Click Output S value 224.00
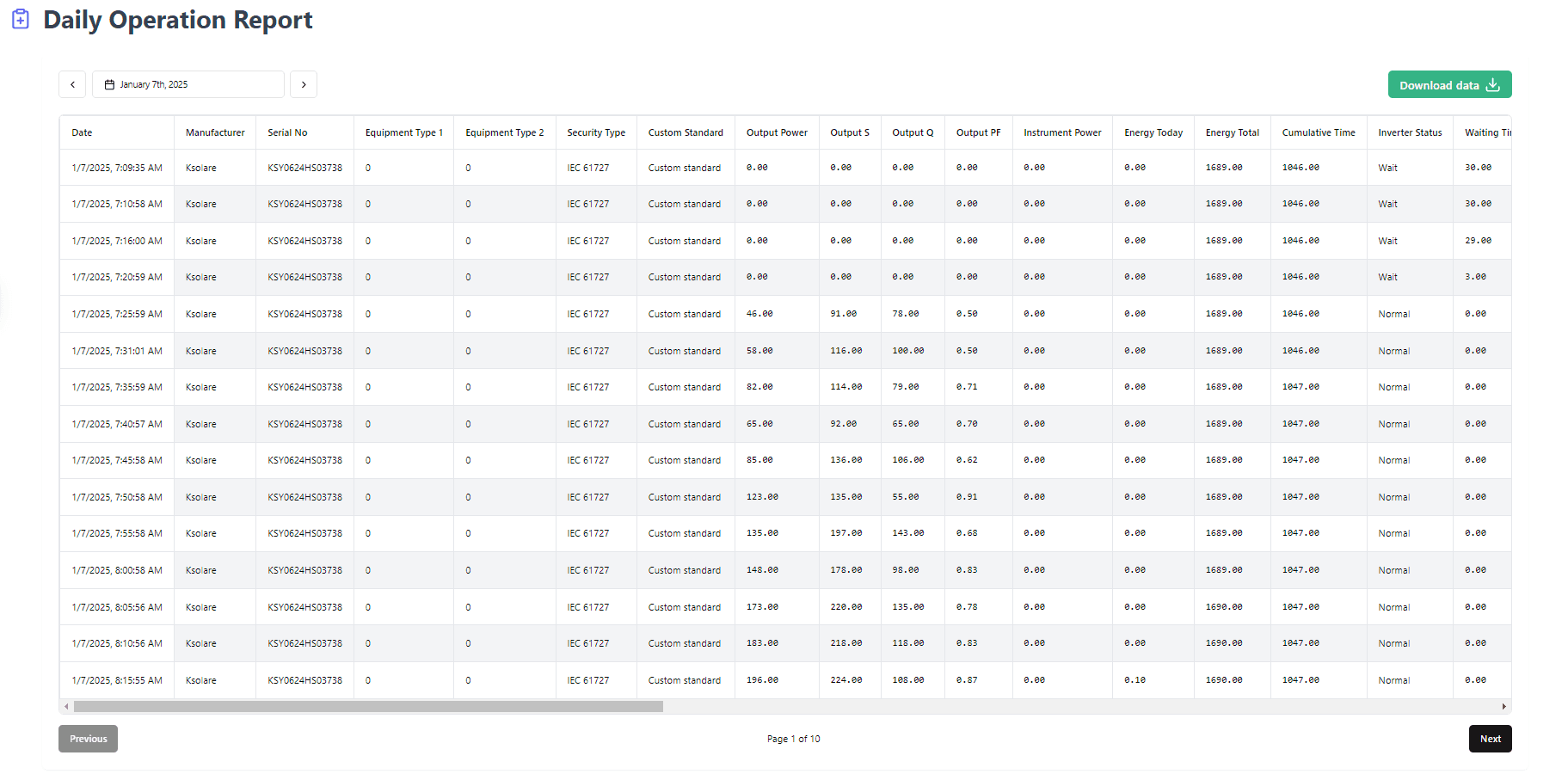The image size is (1568, 780). (845, 680)
